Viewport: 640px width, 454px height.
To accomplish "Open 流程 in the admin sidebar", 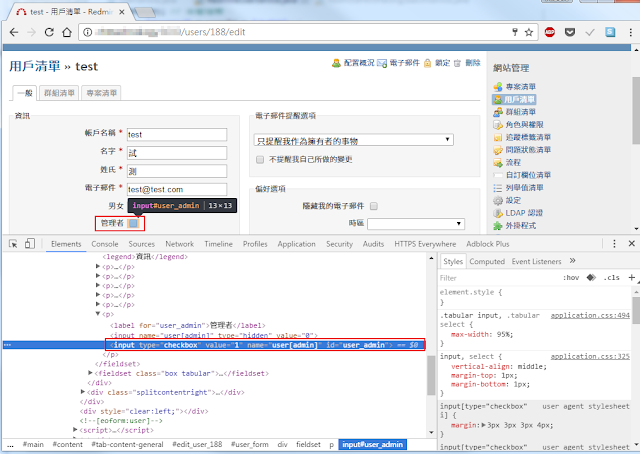I will (513, 162).
